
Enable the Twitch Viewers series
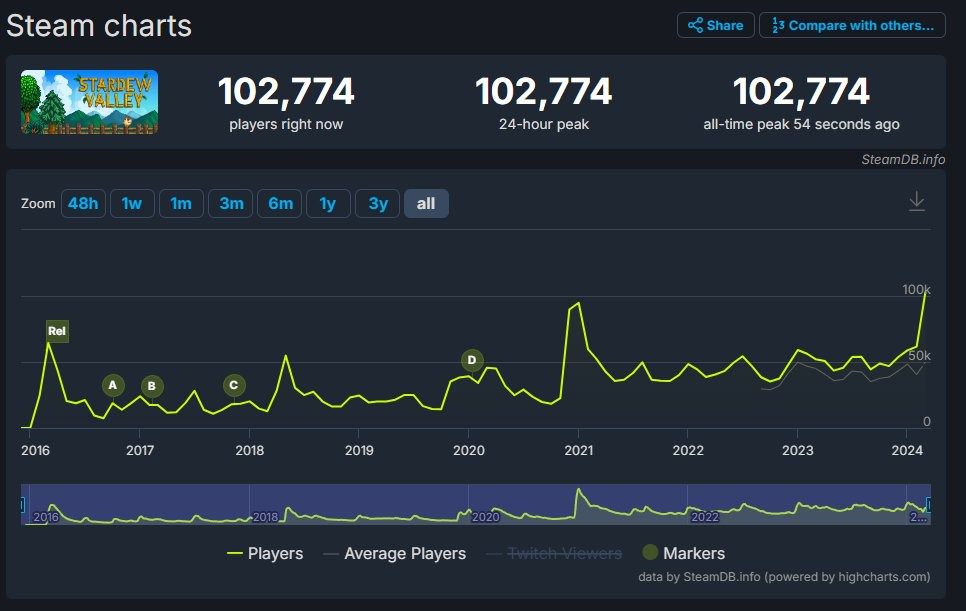coord(554,553)
